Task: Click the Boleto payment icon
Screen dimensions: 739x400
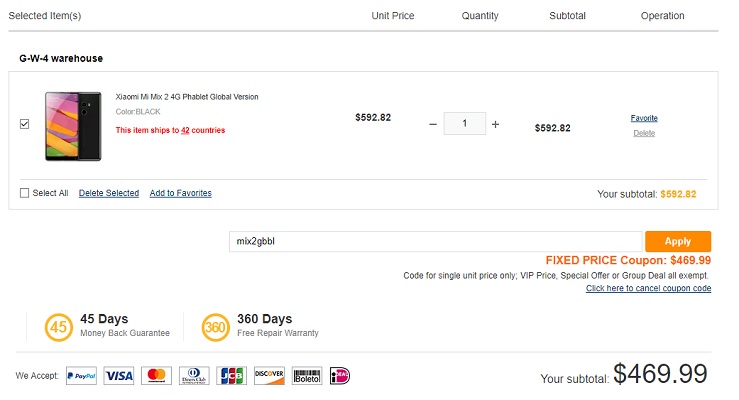Action: click(x=307, y=376)
